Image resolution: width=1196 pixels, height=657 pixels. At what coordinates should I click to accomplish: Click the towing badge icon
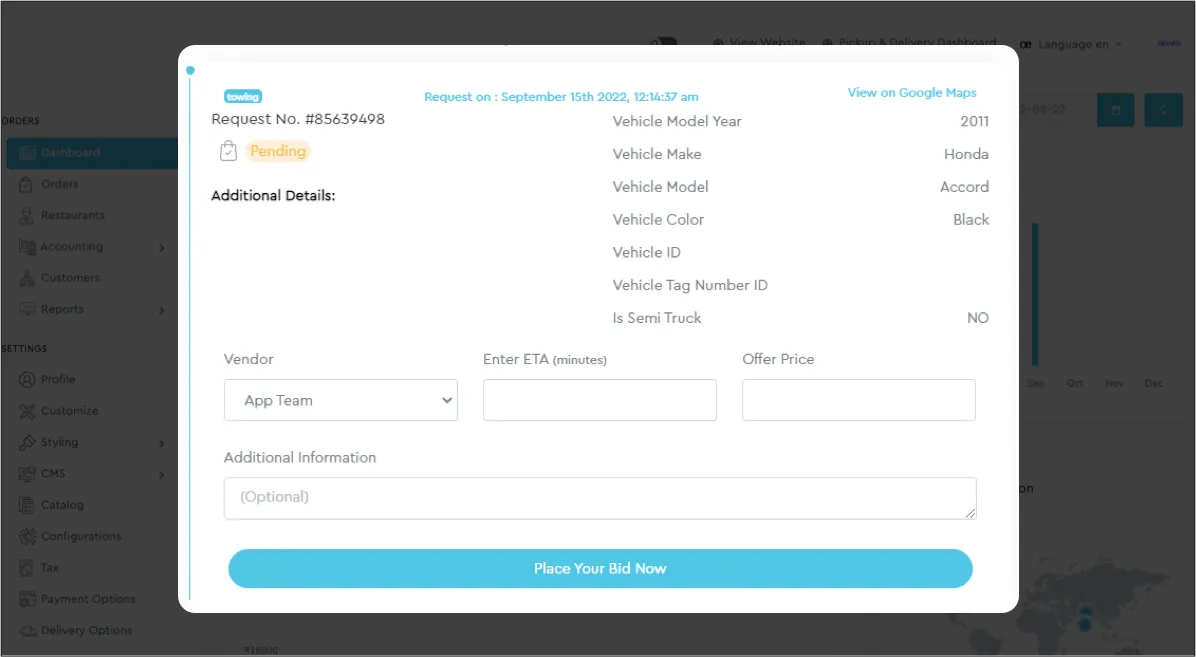(243, 97)
